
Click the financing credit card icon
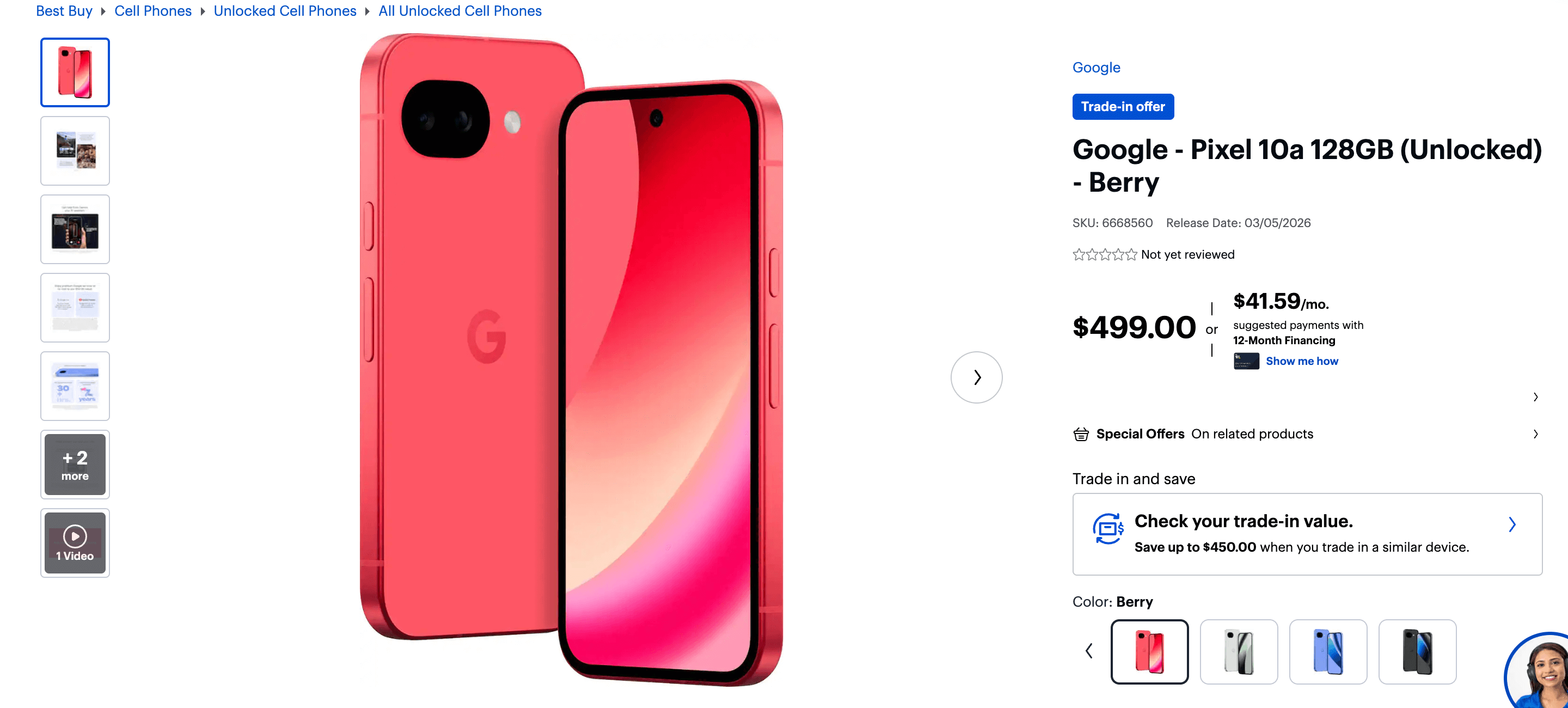coord(1246,361)
